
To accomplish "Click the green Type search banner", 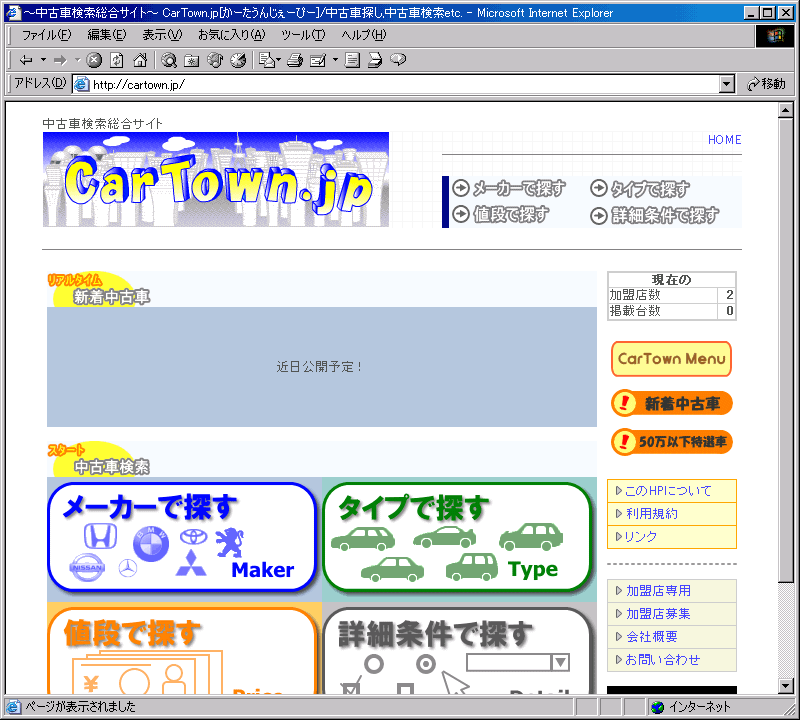I will pos(458,537).
